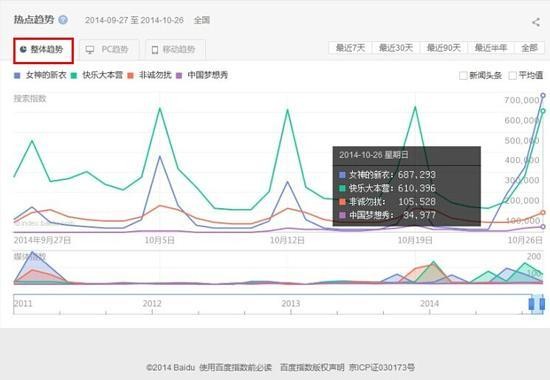Toggle the 女神的新衣 legend series

(40, 75)
